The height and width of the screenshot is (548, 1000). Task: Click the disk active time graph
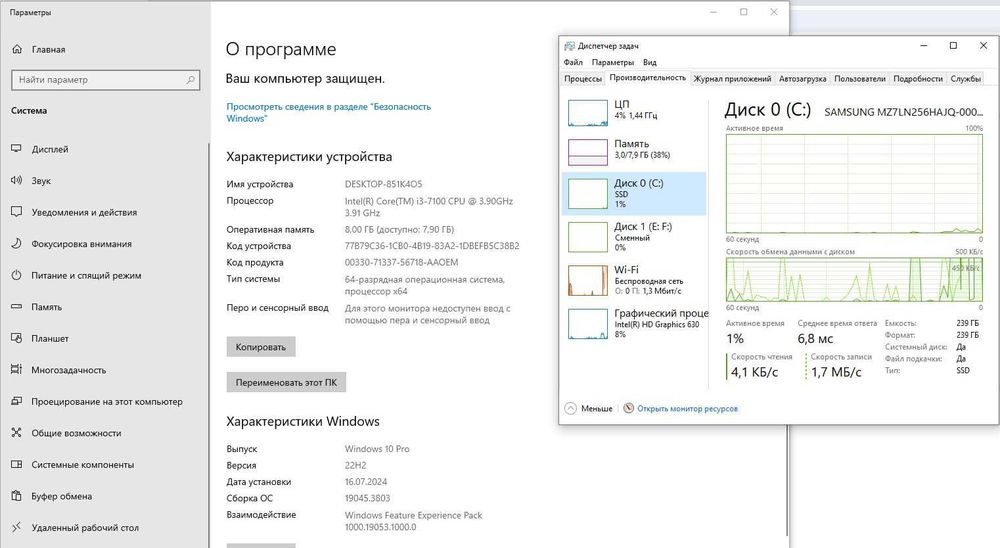[854, 184]
